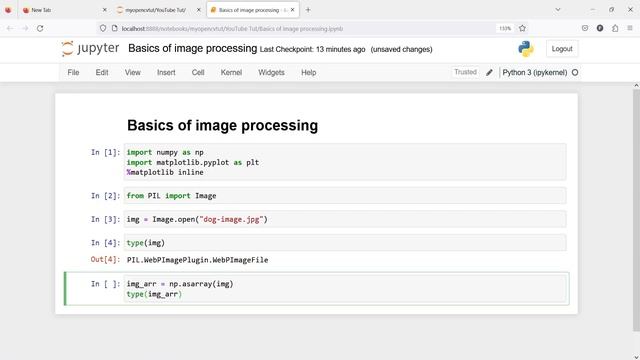Viewport: 640px width, 360px height.
Task: Click the (unsaved changes) status text
Action: (401, 49)
